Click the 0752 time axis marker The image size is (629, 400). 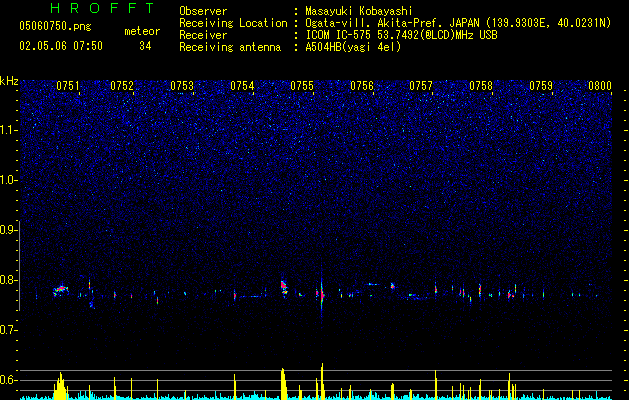(122, 86)
